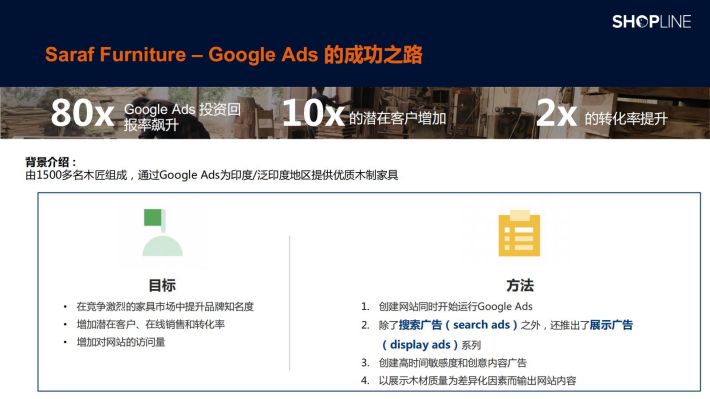Viewport: 710px width, 399px height.
Task: Click the 方法 heading
Action: tap(520, 285)
